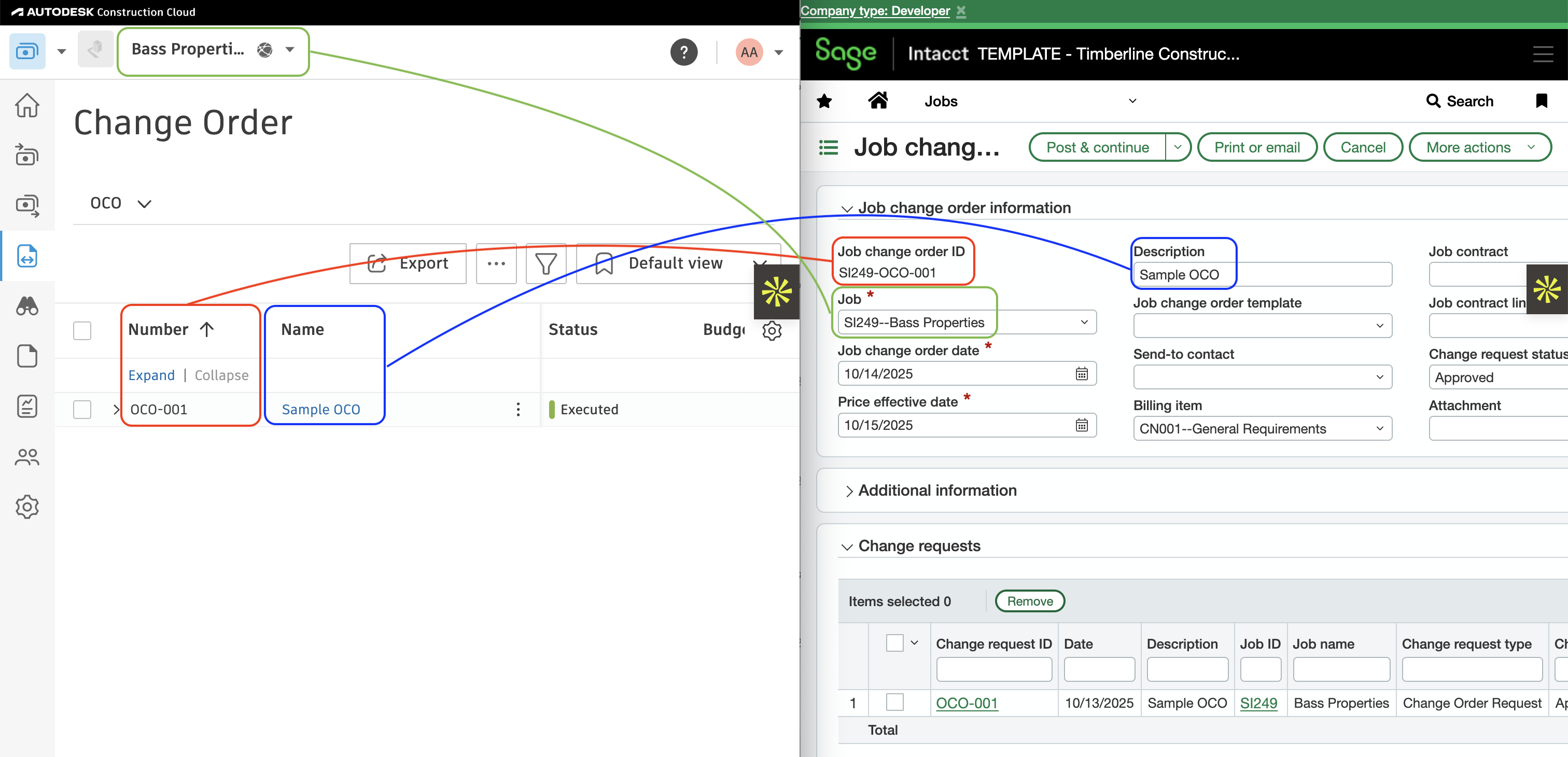Open the Home page in Autodesk sidebar

pos(27,105)
